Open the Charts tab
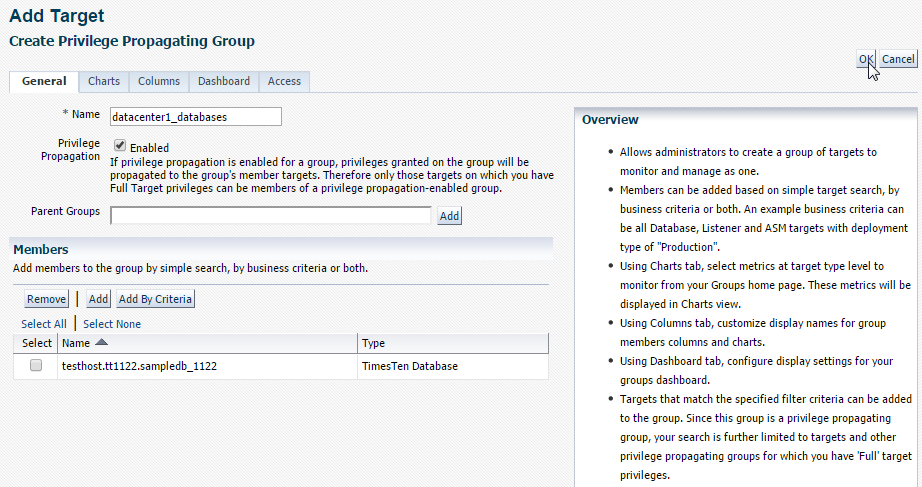922x487 pixels. click(x=104, y=82)
